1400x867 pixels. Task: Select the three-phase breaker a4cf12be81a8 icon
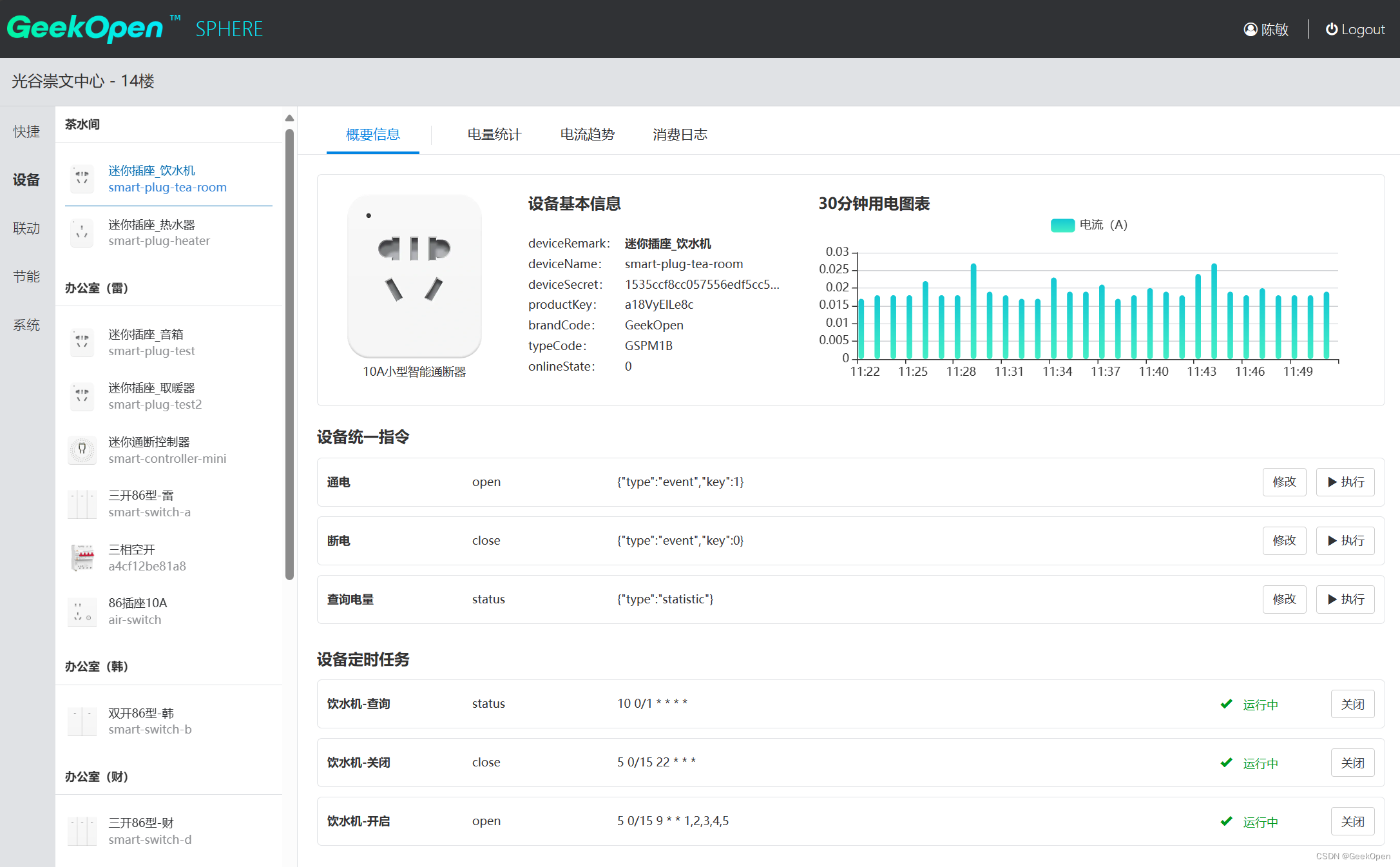82,558
